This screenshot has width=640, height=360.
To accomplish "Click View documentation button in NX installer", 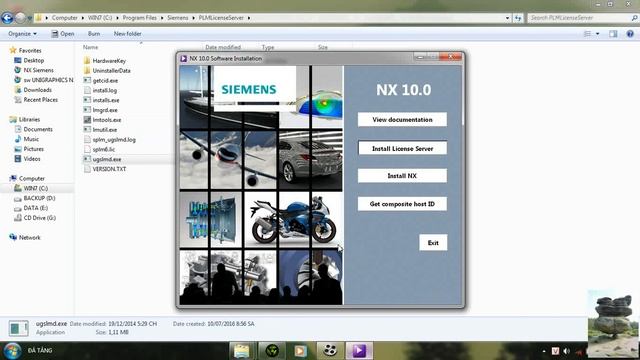I will [x=402, y=120].
